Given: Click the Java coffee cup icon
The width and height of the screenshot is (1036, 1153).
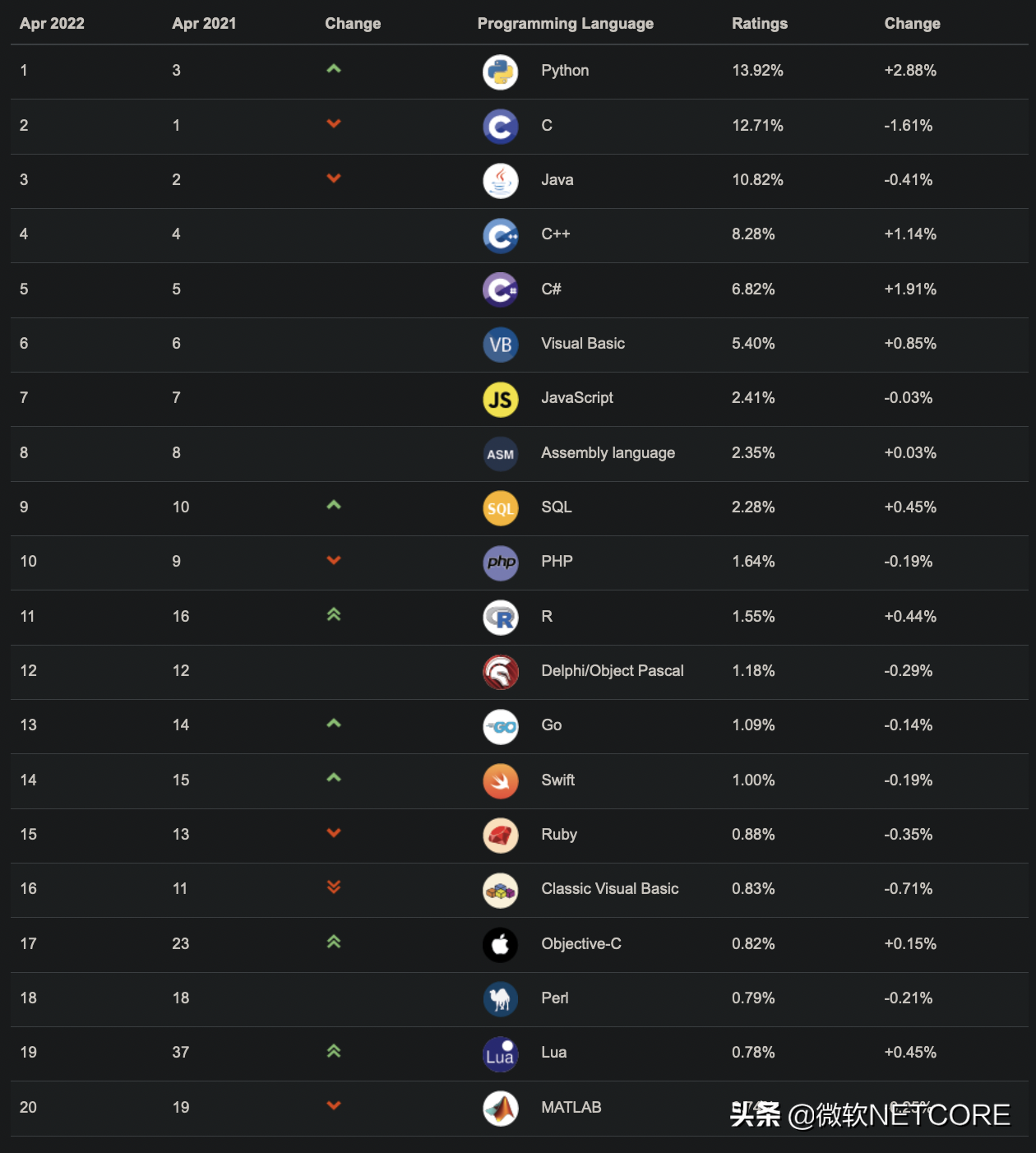Looking at the screenshot, I should (x=500, y=181).
